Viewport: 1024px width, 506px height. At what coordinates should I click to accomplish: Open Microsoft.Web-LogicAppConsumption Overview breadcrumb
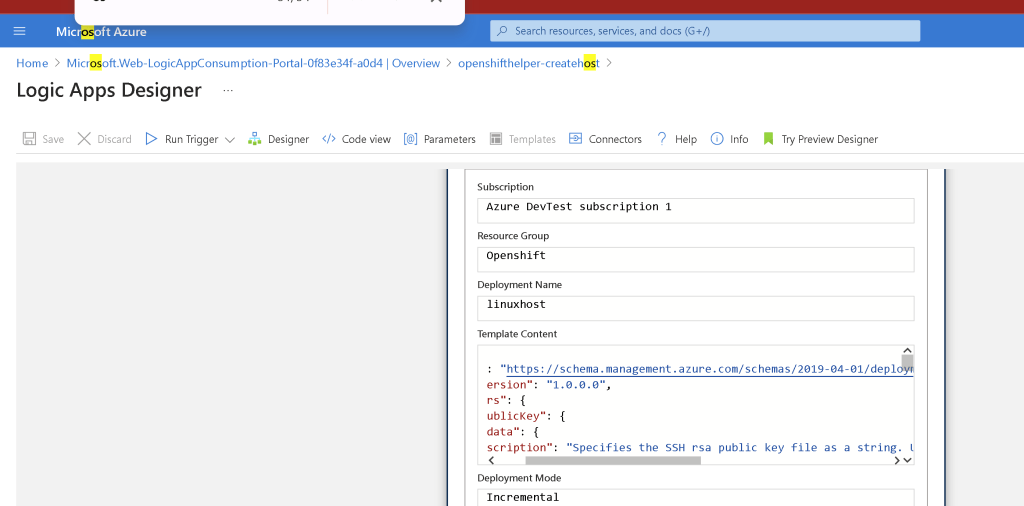(x=253, y=63)
